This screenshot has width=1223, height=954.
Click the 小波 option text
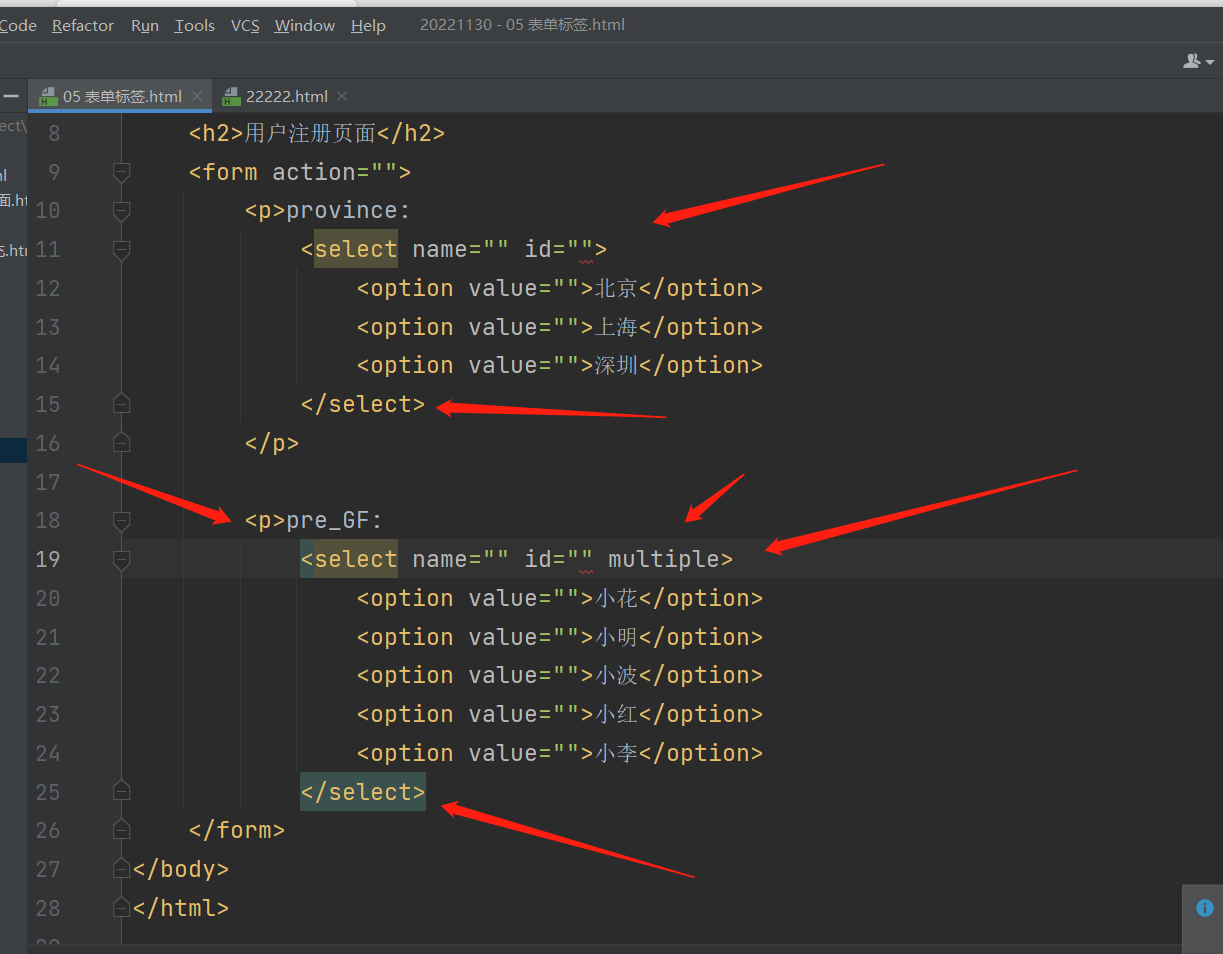(x=616, y=675)
